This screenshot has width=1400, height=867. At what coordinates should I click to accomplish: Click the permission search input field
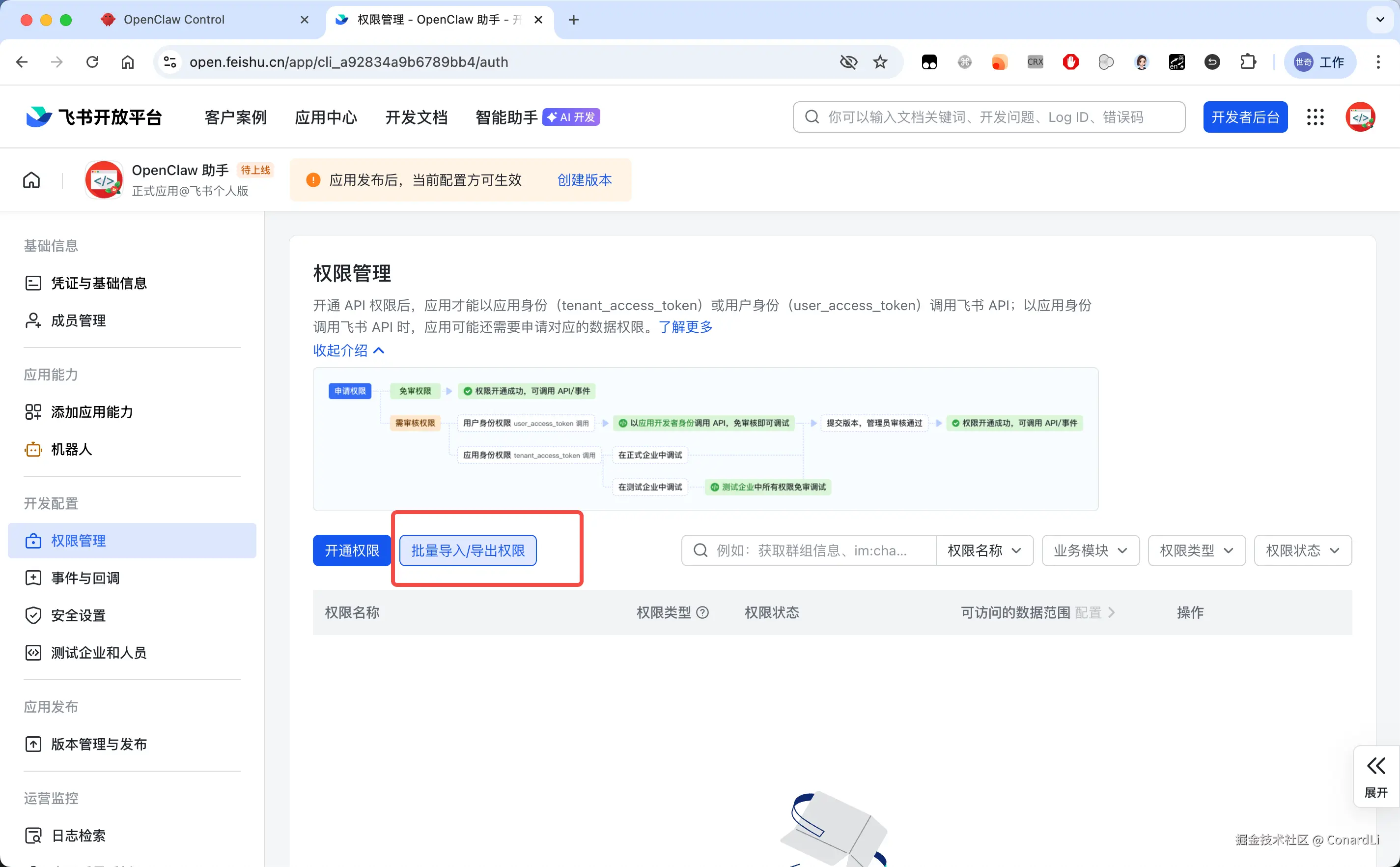811,550
